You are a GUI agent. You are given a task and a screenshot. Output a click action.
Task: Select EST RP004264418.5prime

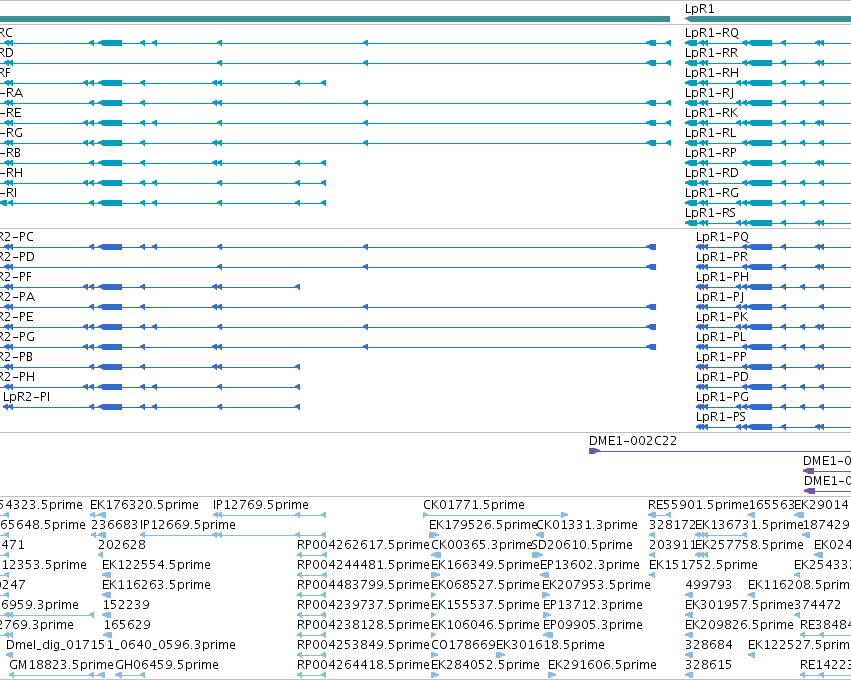[x=363, y=665]
